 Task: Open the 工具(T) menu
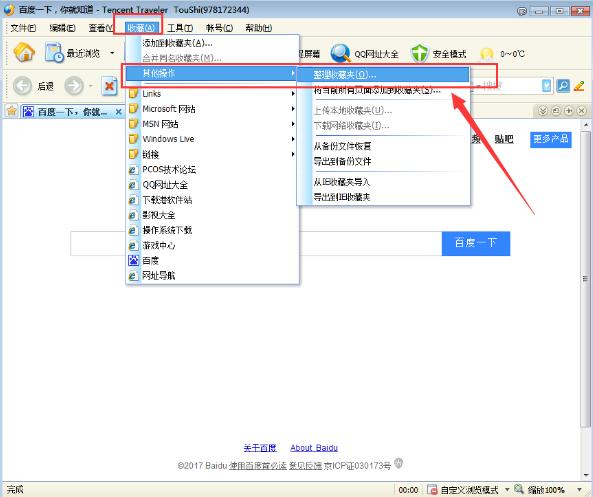[x=180, y=28]
